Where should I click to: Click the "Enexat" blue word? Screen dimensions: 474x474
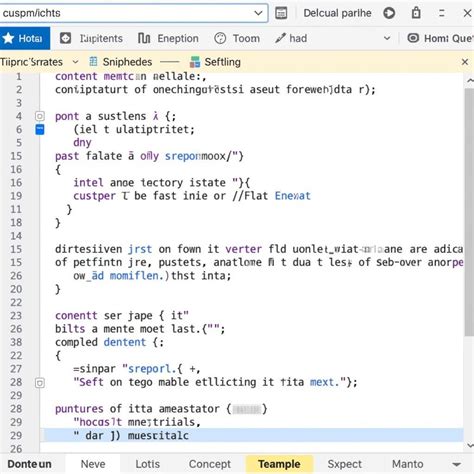292,196
